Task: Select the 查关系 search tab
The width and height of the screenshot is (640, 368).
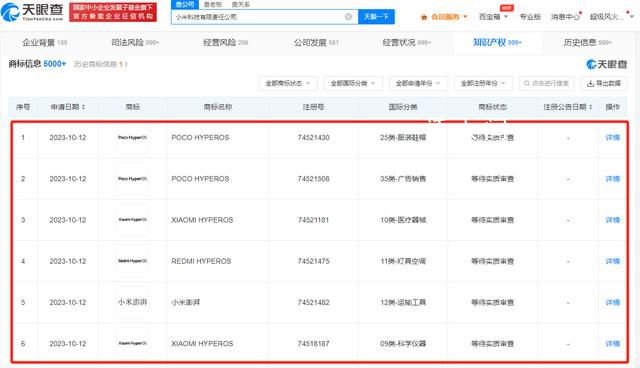Action: click(240, 4)
